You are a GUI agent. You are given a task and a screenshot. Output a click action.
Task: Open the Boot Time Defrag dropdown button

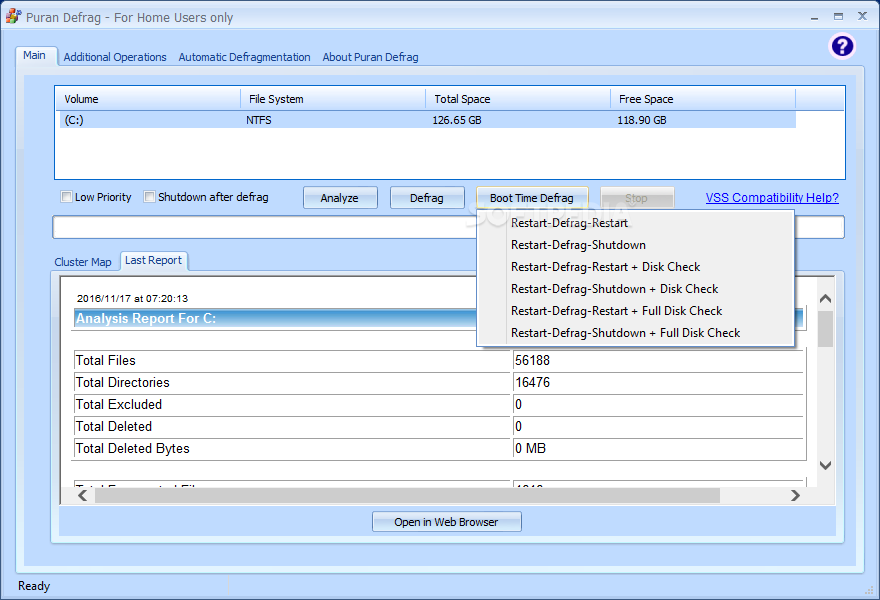click(531, 198)
